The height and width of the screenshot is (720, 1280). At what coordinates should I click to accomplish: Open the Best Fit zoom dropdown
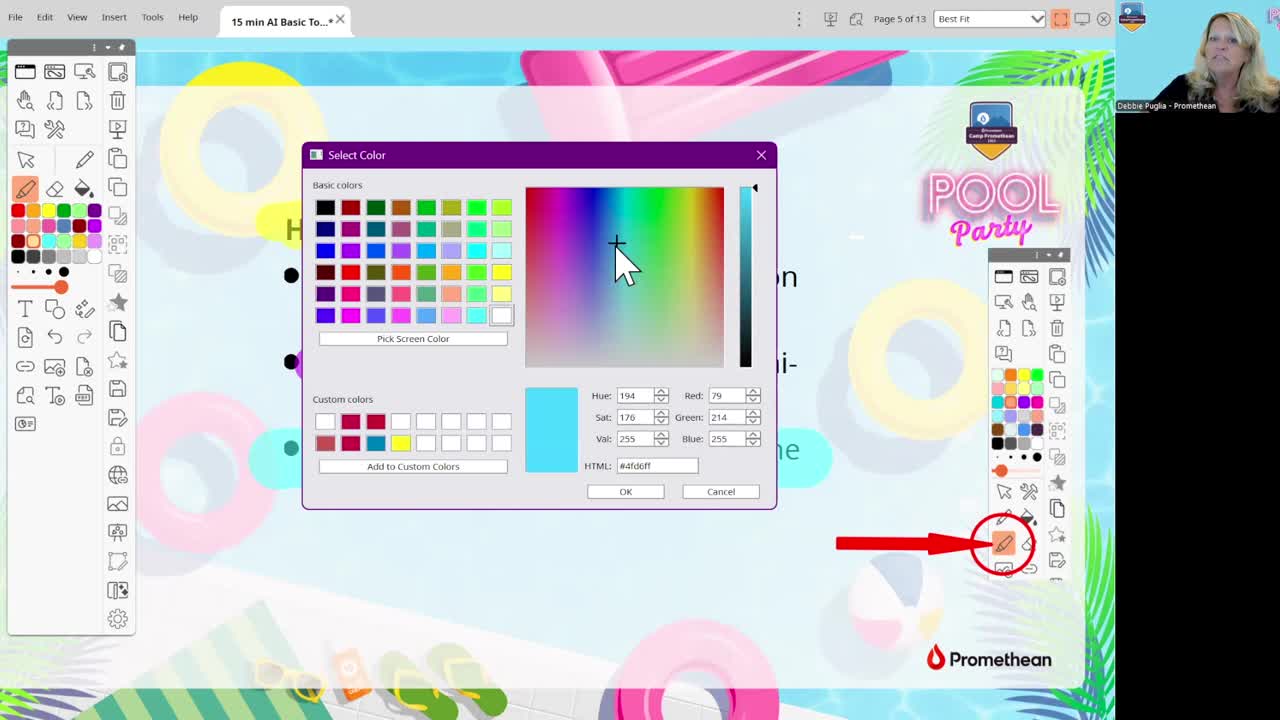[989, 19]
